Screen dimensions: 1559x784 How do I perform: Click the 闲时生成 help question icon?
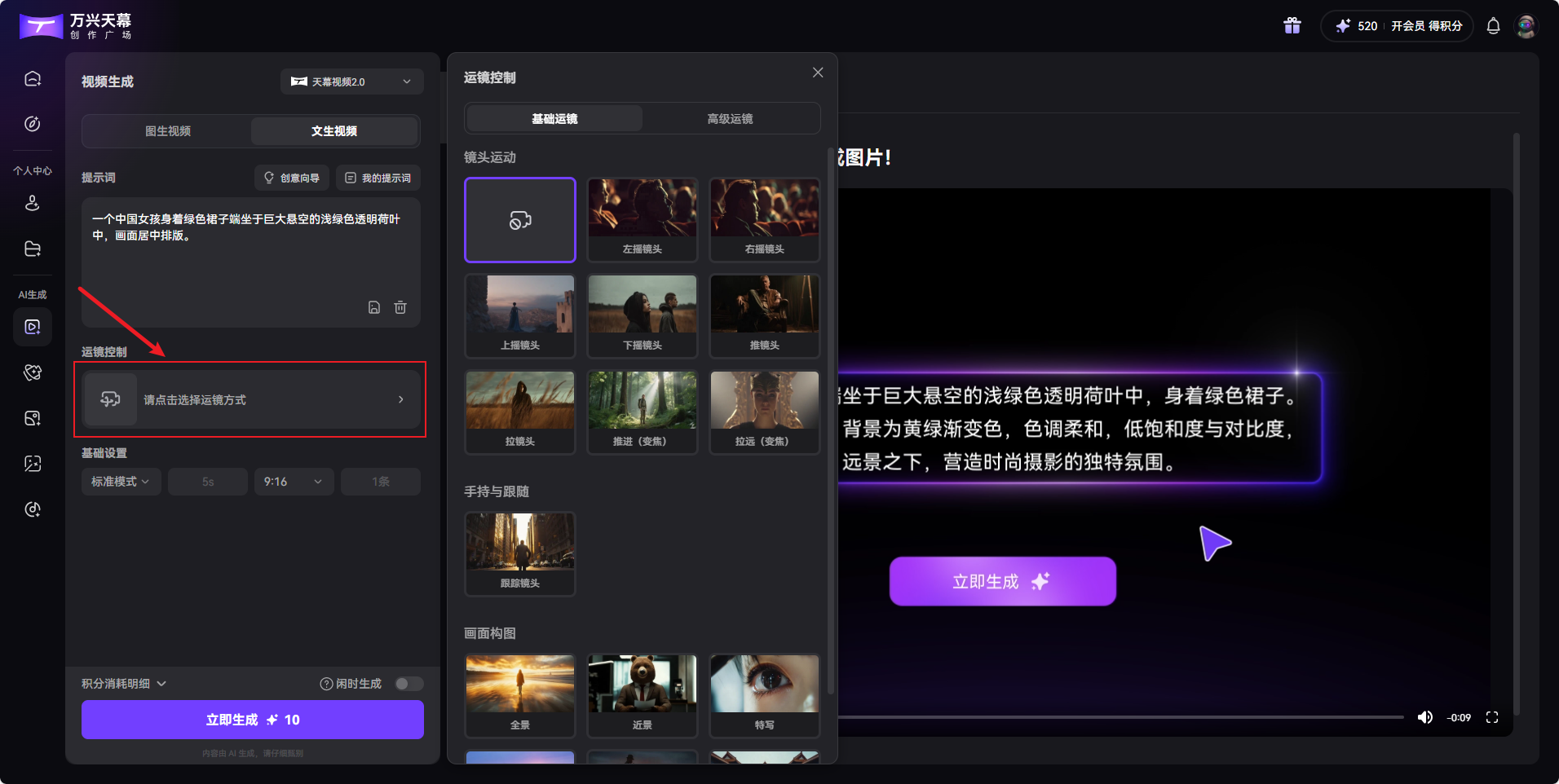(x=326, y=684)
